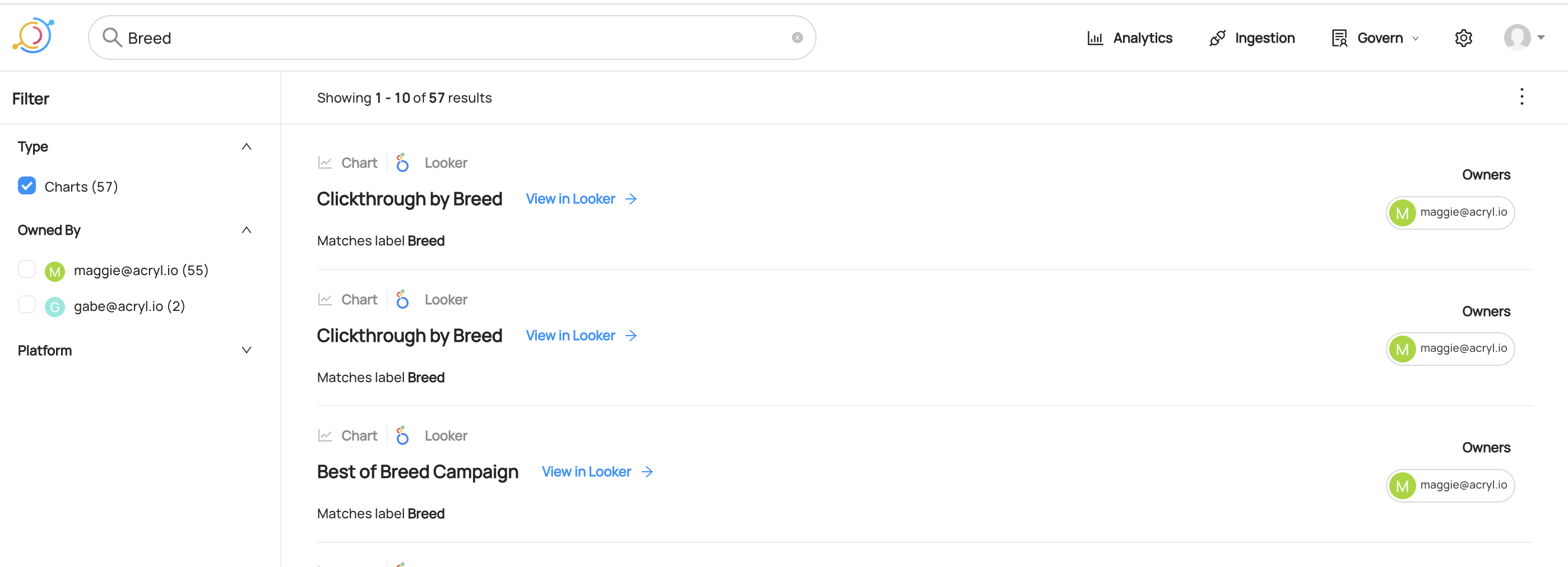Click the search magnifier icon
Viewport: 1568px width, 567px height.
(112, 38)
